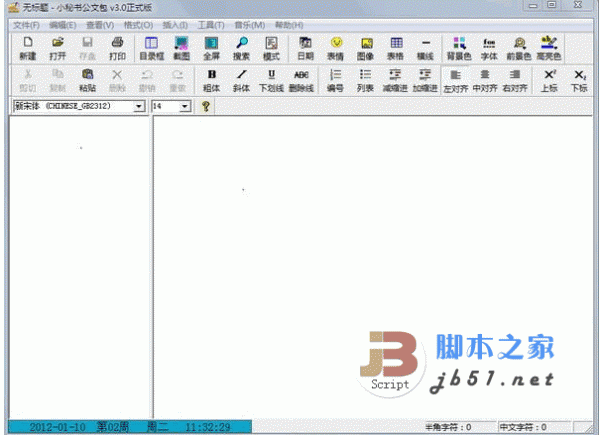
Task: Click inside the left directory panel
Action: tap(79, 267)
